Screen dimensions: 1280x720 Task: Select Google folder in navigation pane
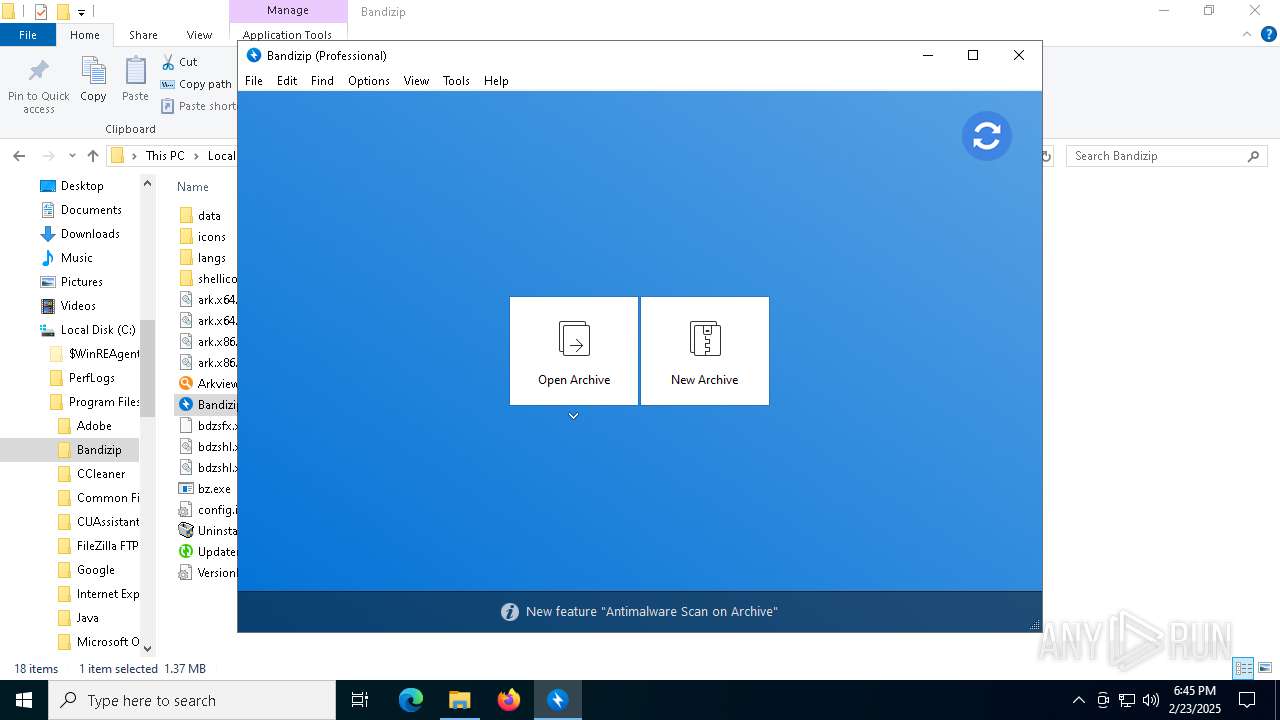(95, 570)
